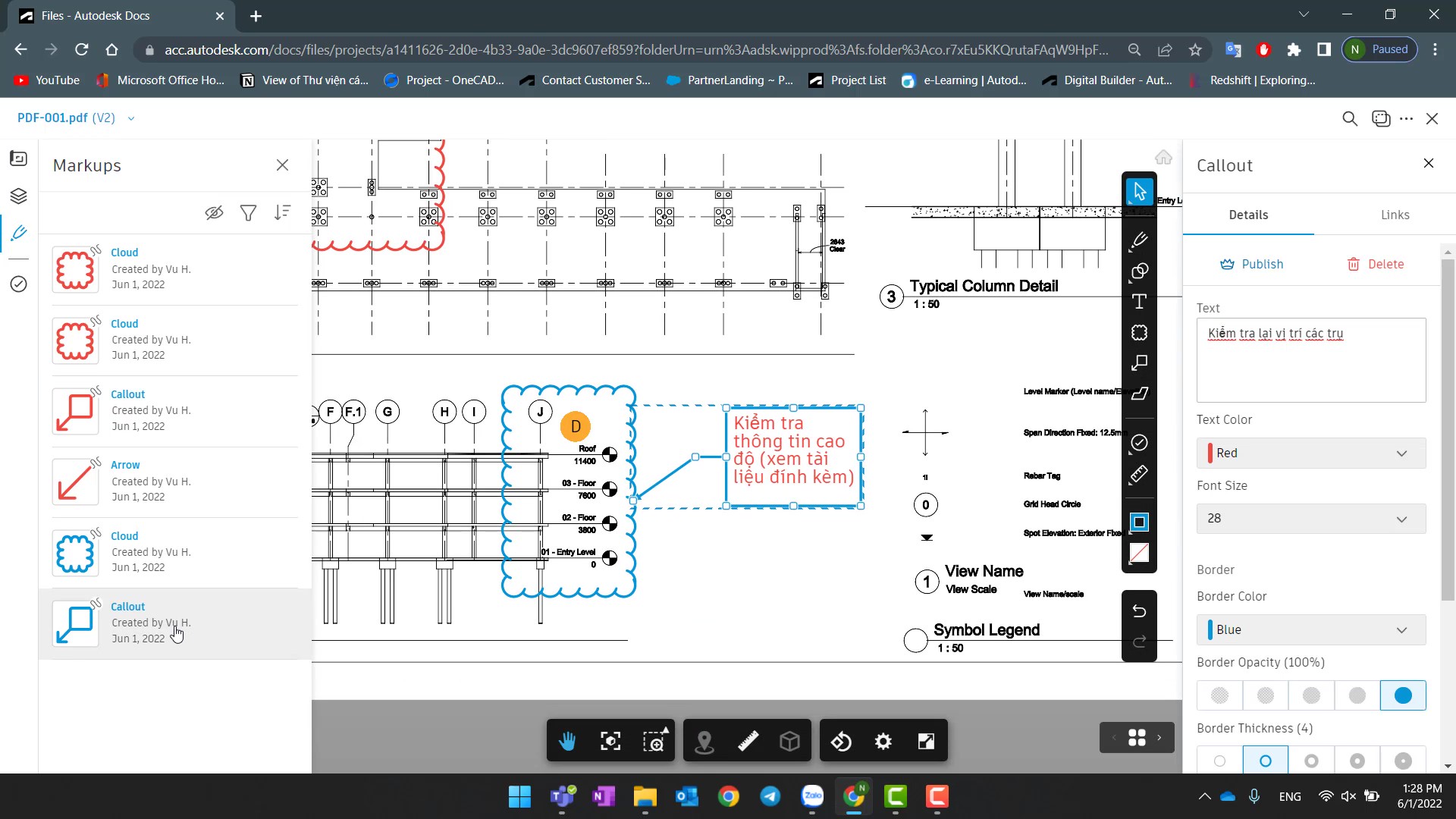Select the Text markup tool
This screenshot has height=819, width=1456.
(1139, 302)
